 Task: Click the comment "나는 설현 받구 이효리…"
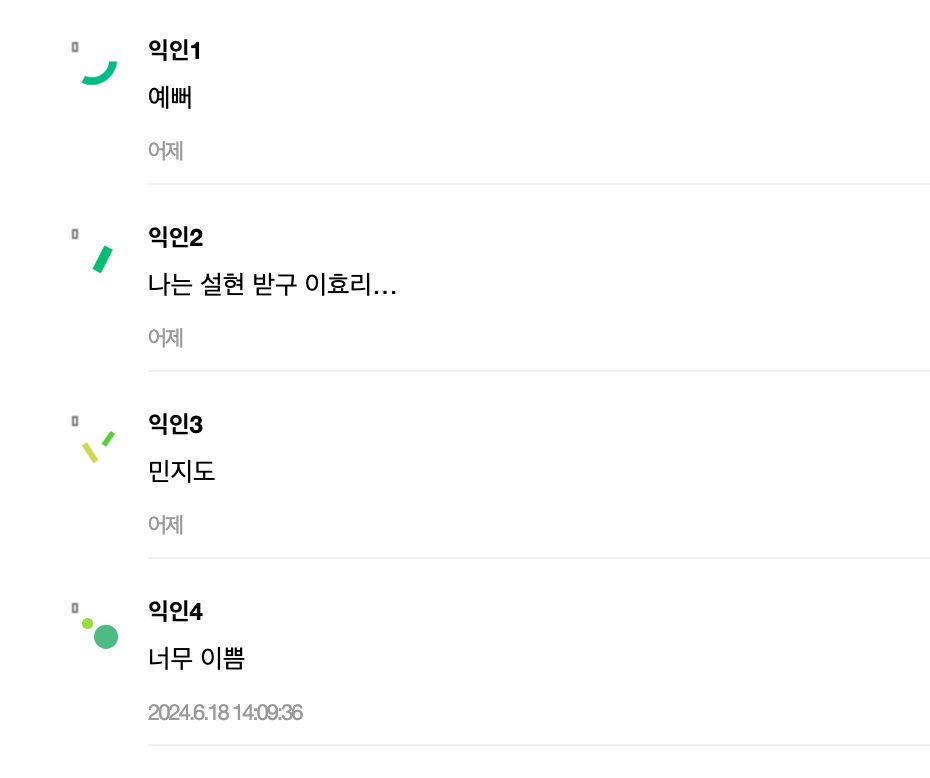coord(272,285)
